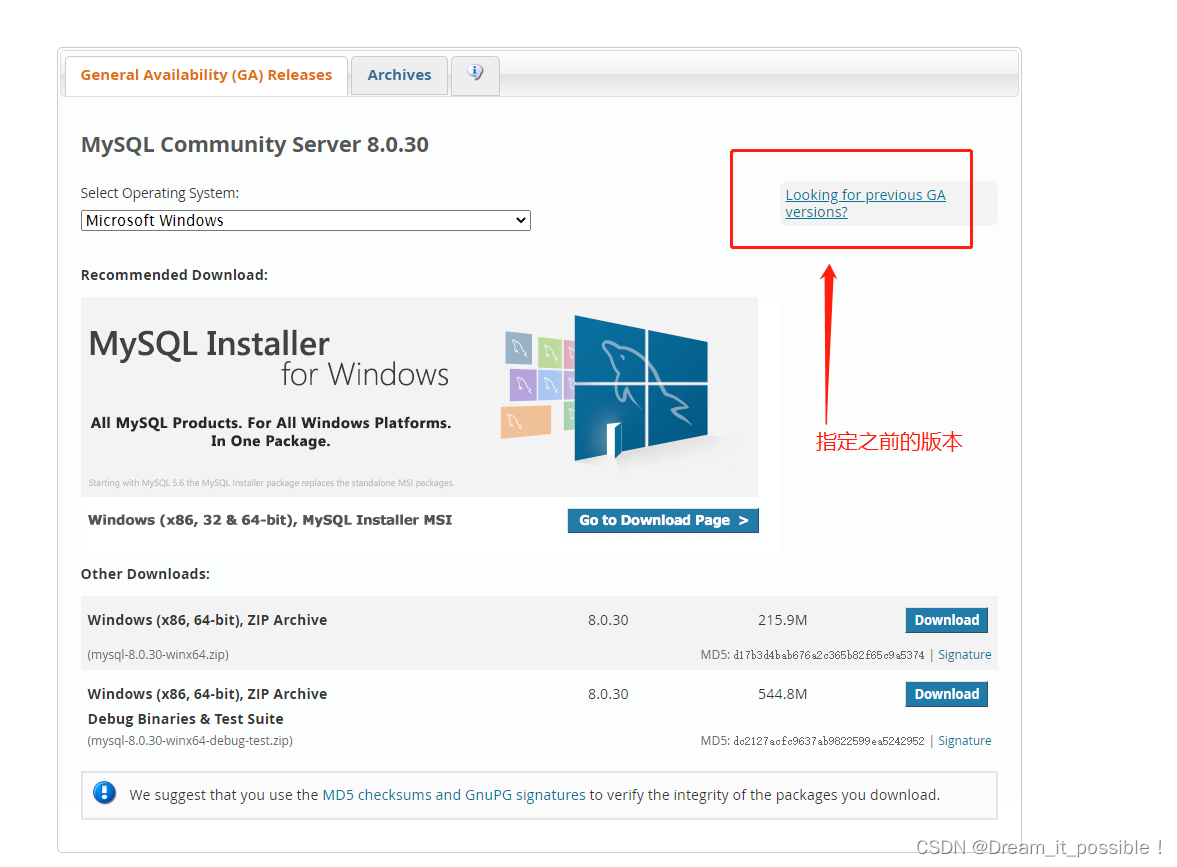Viewport: 1177px width, 867px height.
Task: Open the General Availability (GA) Releases tab
Action: (206, 76)
